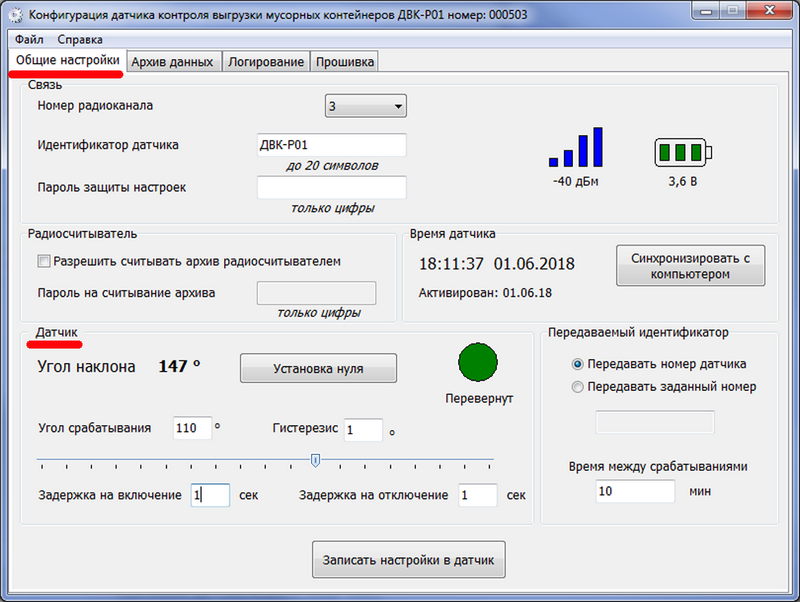Enable "Разрешить считывать архив радиосчитывателем" checkbox
Viewport: 800px width, 602px height.
(44, 262)
